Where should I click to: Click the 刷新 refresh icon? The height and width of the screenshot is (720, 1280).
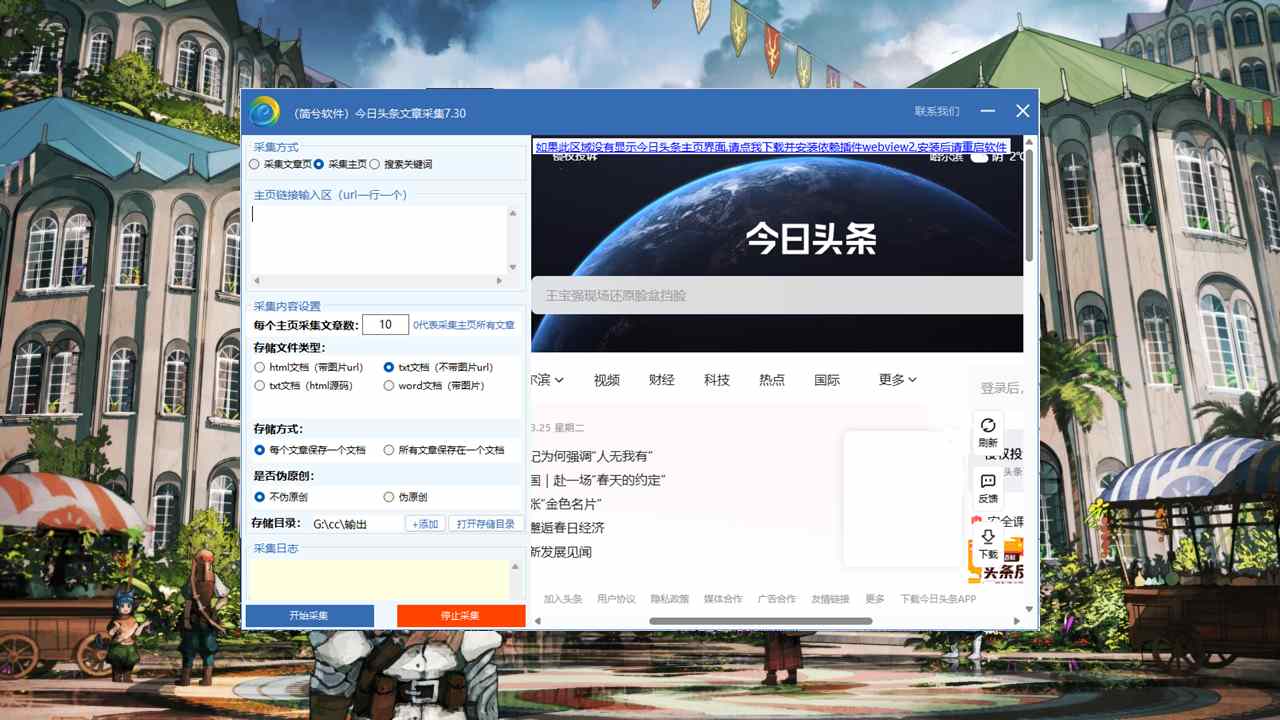[988, 431]
